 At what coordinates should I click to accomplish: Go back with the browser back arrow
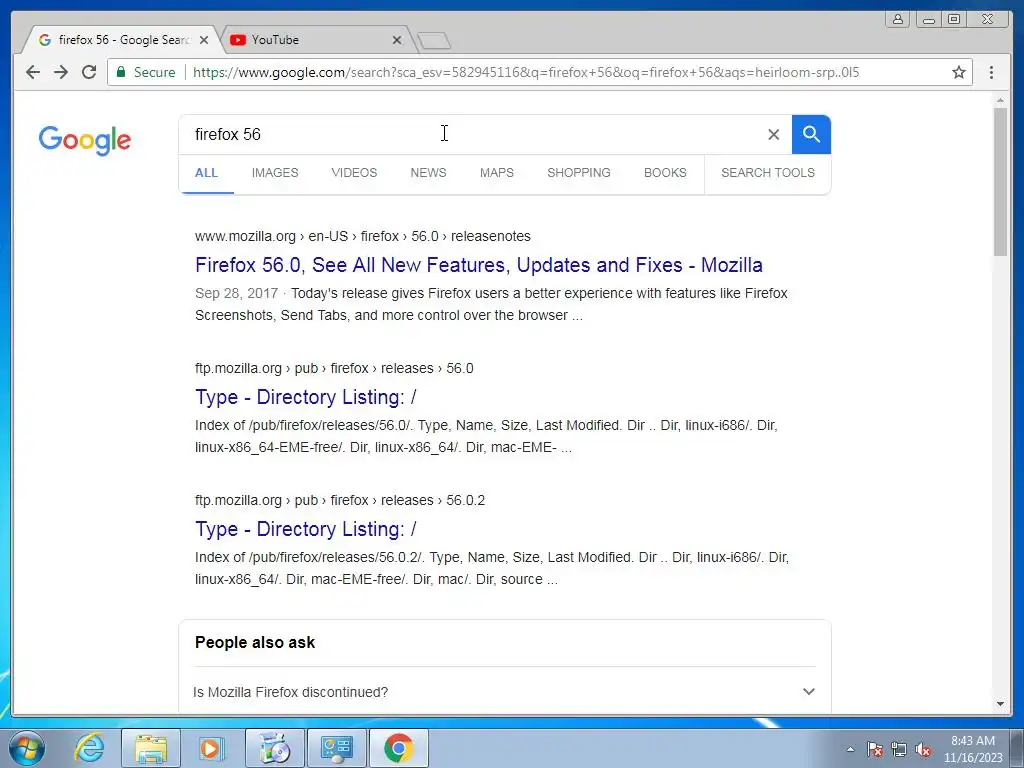(33, 72)
